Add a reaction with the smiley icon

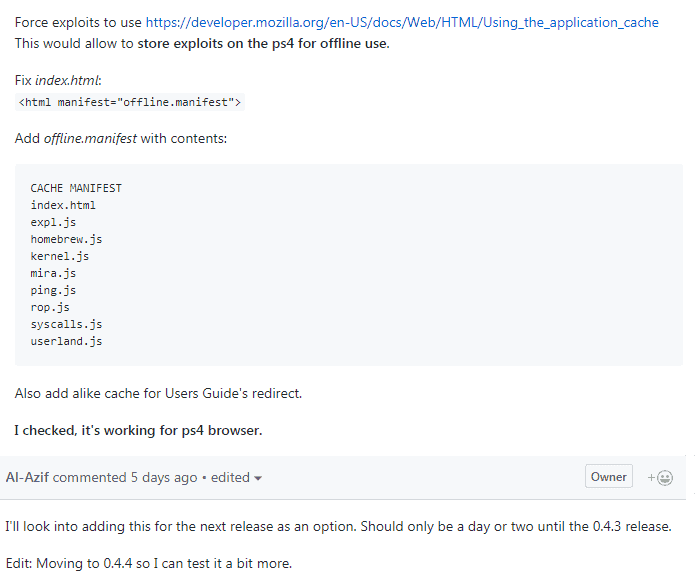pos(660,478)
